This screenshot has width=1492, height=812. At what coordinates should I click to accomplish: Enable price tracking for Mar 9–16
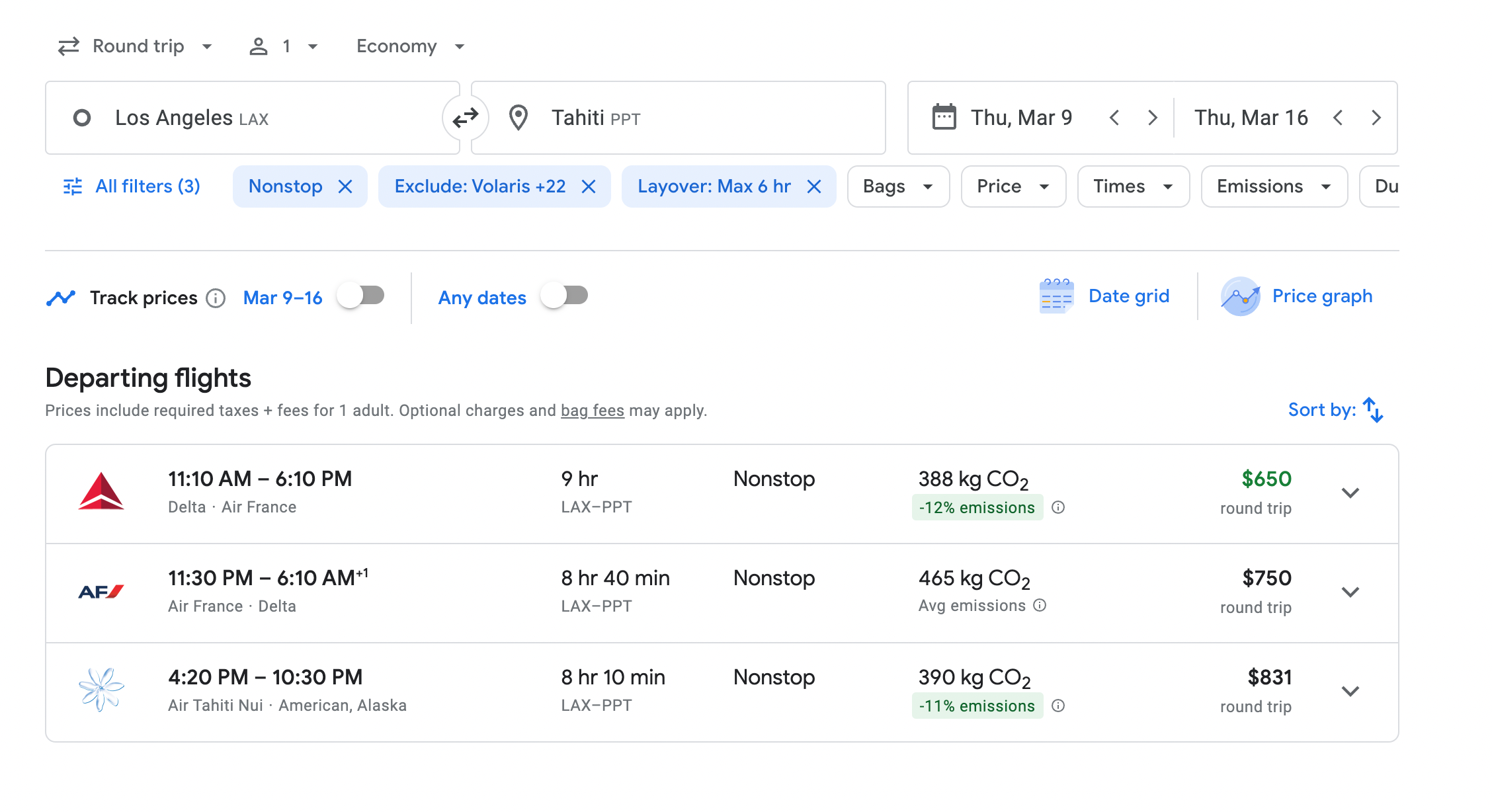pyautogui.click(x=361, y=296)
